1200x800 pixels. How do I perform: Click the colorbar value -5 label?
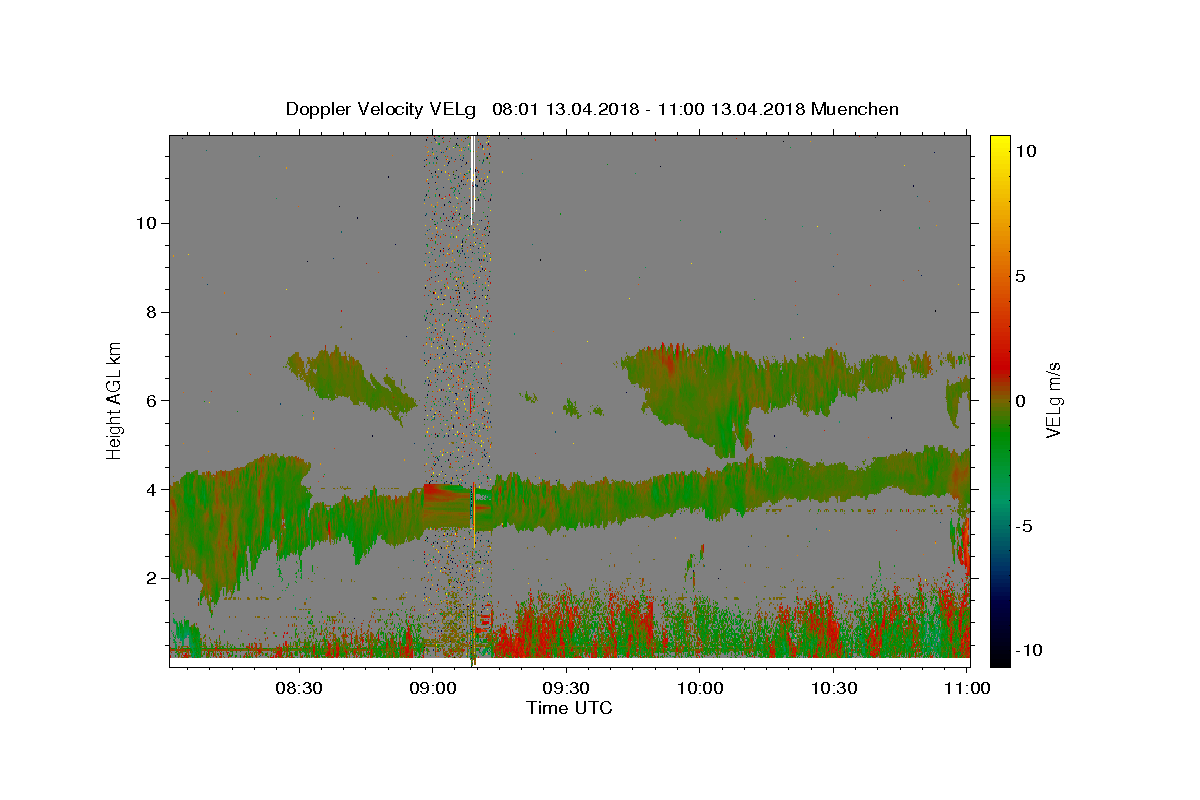pos(1024,525)
